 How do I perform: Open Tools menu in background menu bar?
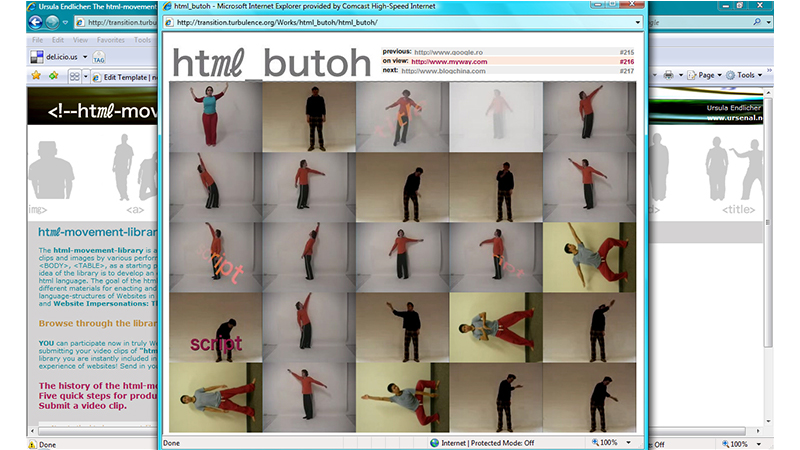point(142,40)
